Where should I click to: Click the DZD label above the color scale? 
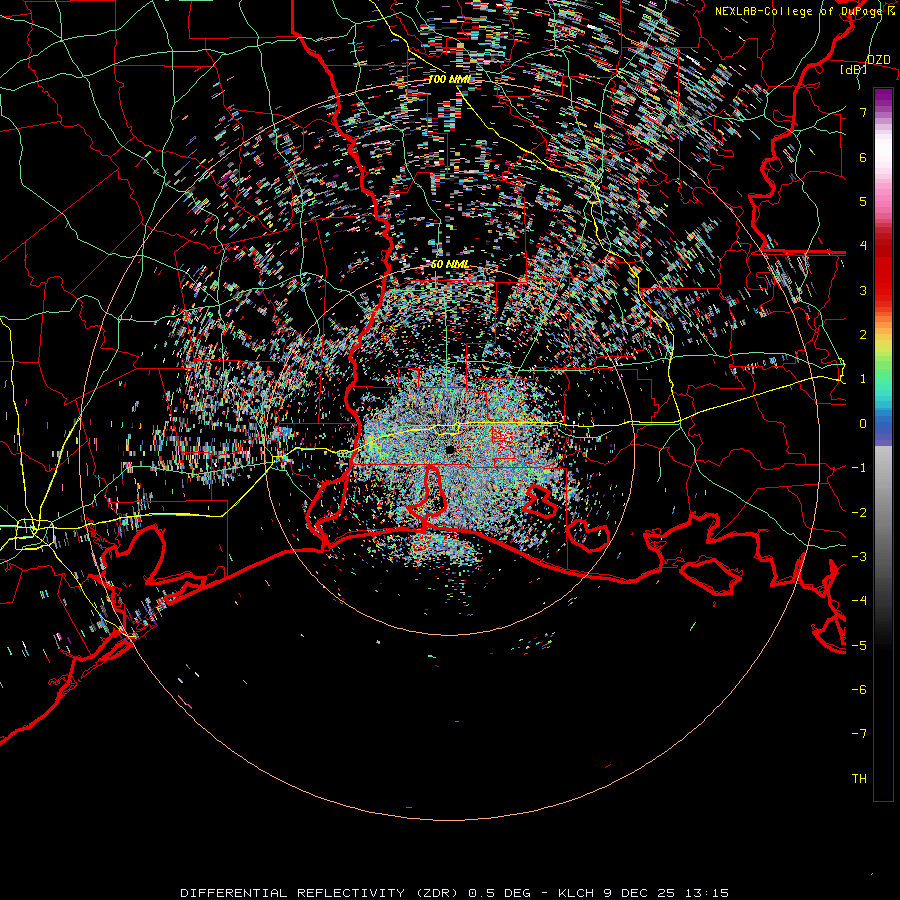[878, 59]
